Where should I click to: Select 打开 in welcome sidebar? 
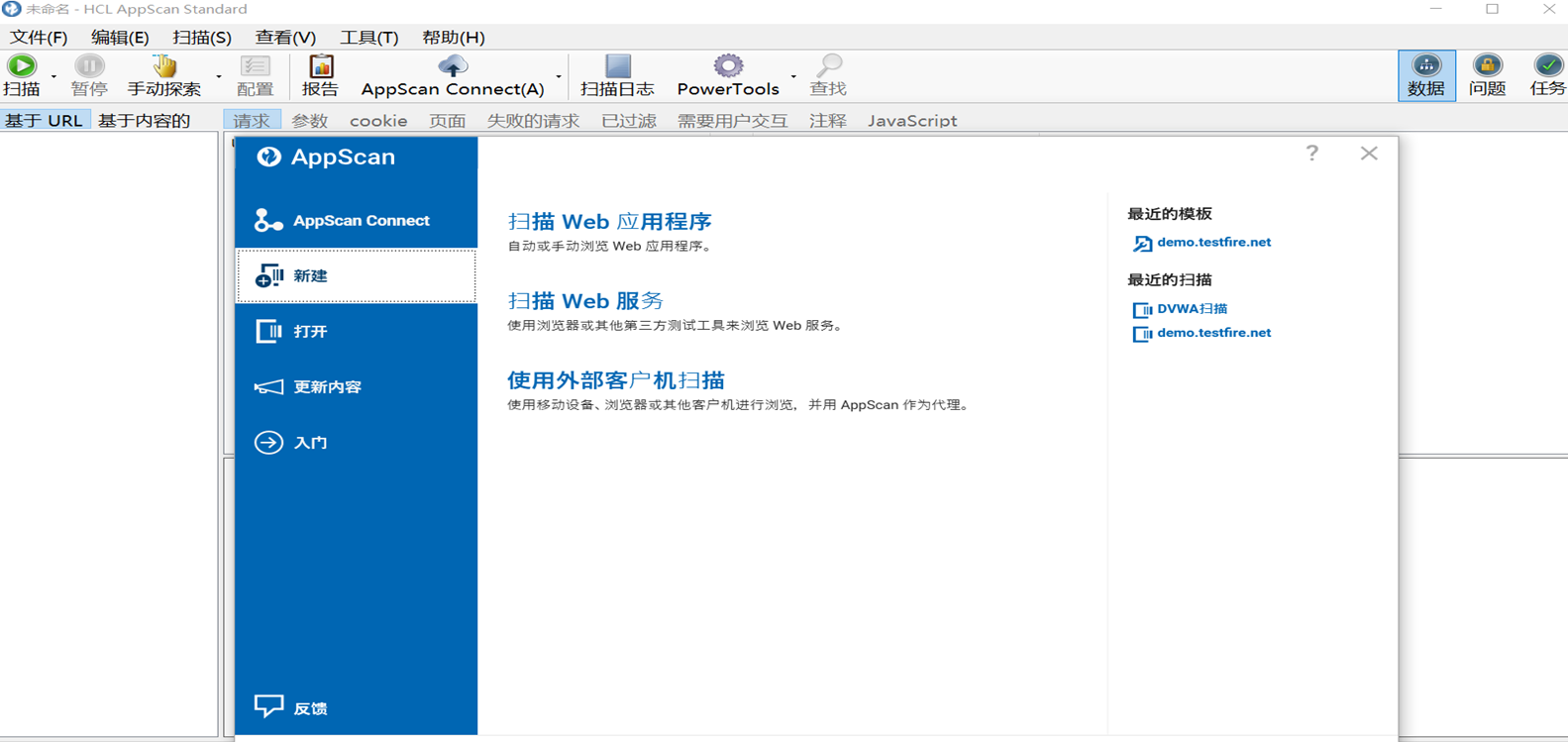point(357,331)
